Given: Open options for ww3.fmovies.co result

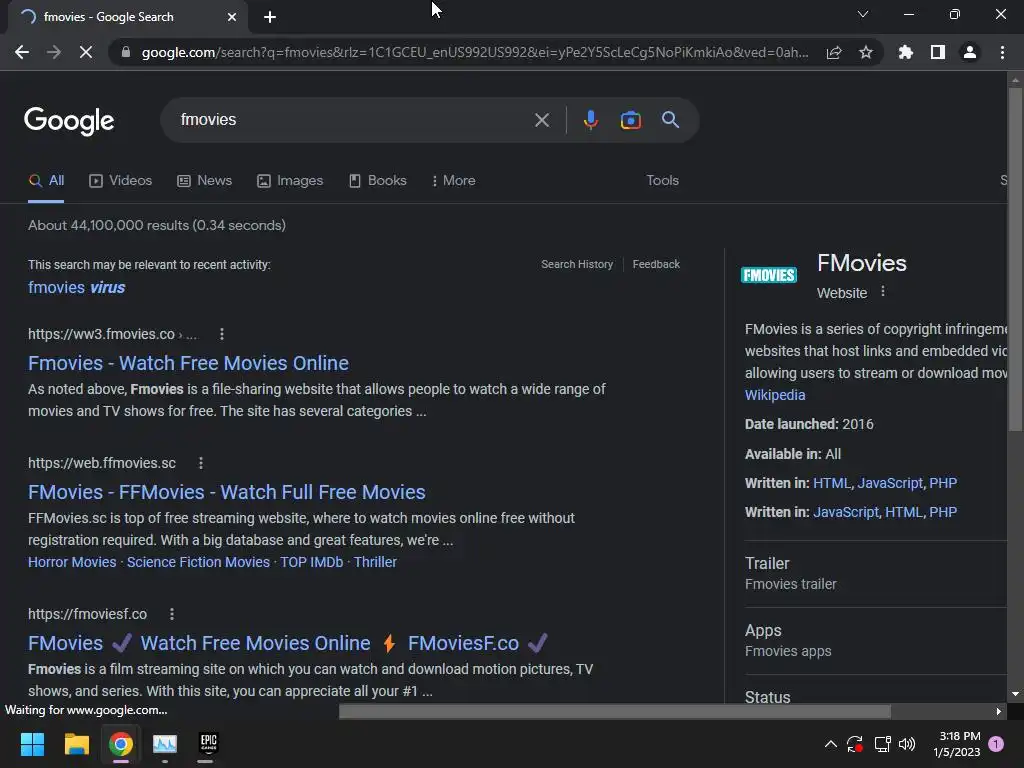Looking at the screenshot, I should (x=222, y=334).
